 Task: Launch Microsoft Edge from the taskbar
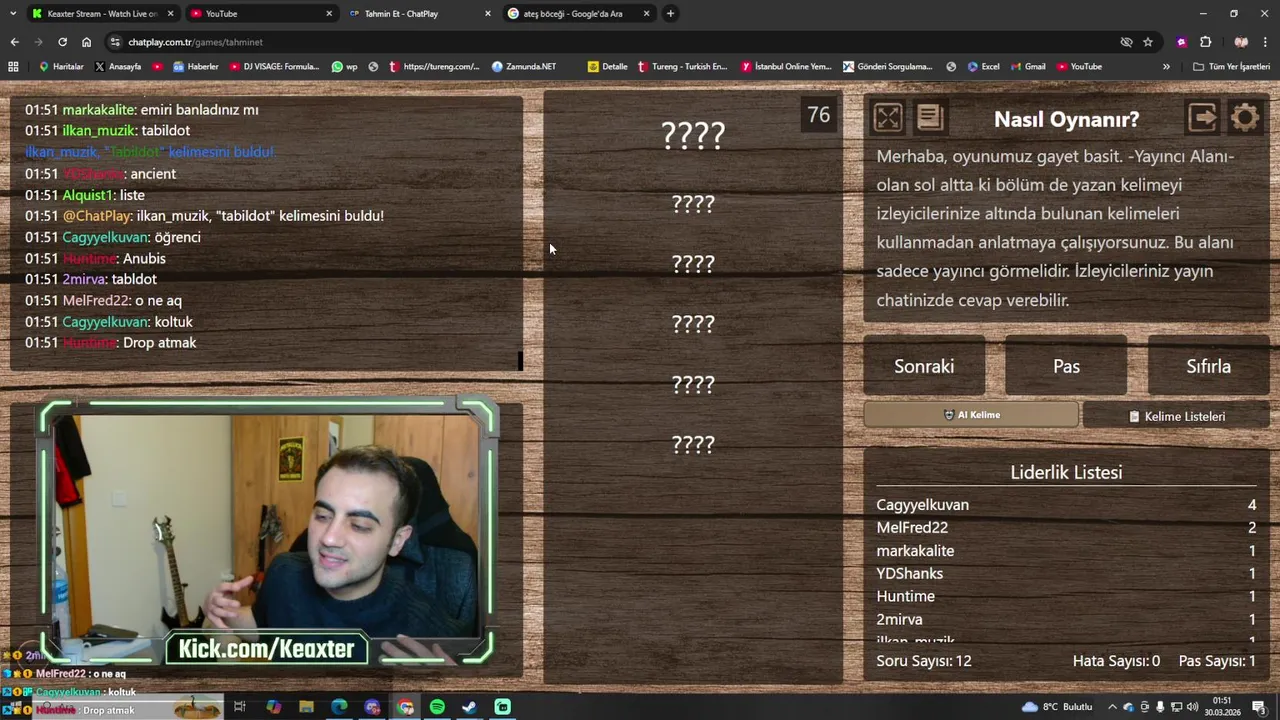(x=339, y=707)
